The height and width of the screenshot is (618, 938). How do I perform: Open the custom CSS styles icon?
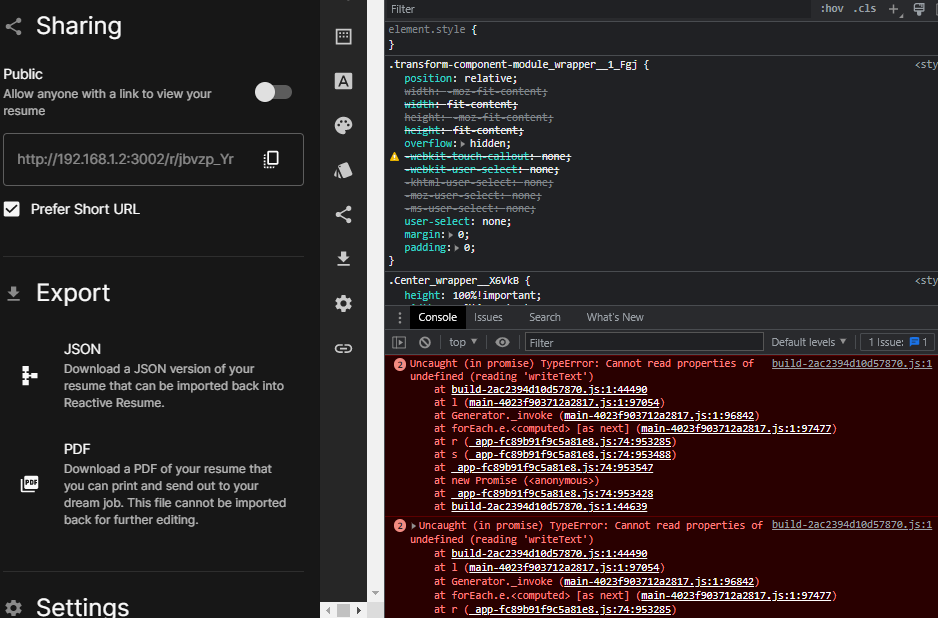(343, 170)
